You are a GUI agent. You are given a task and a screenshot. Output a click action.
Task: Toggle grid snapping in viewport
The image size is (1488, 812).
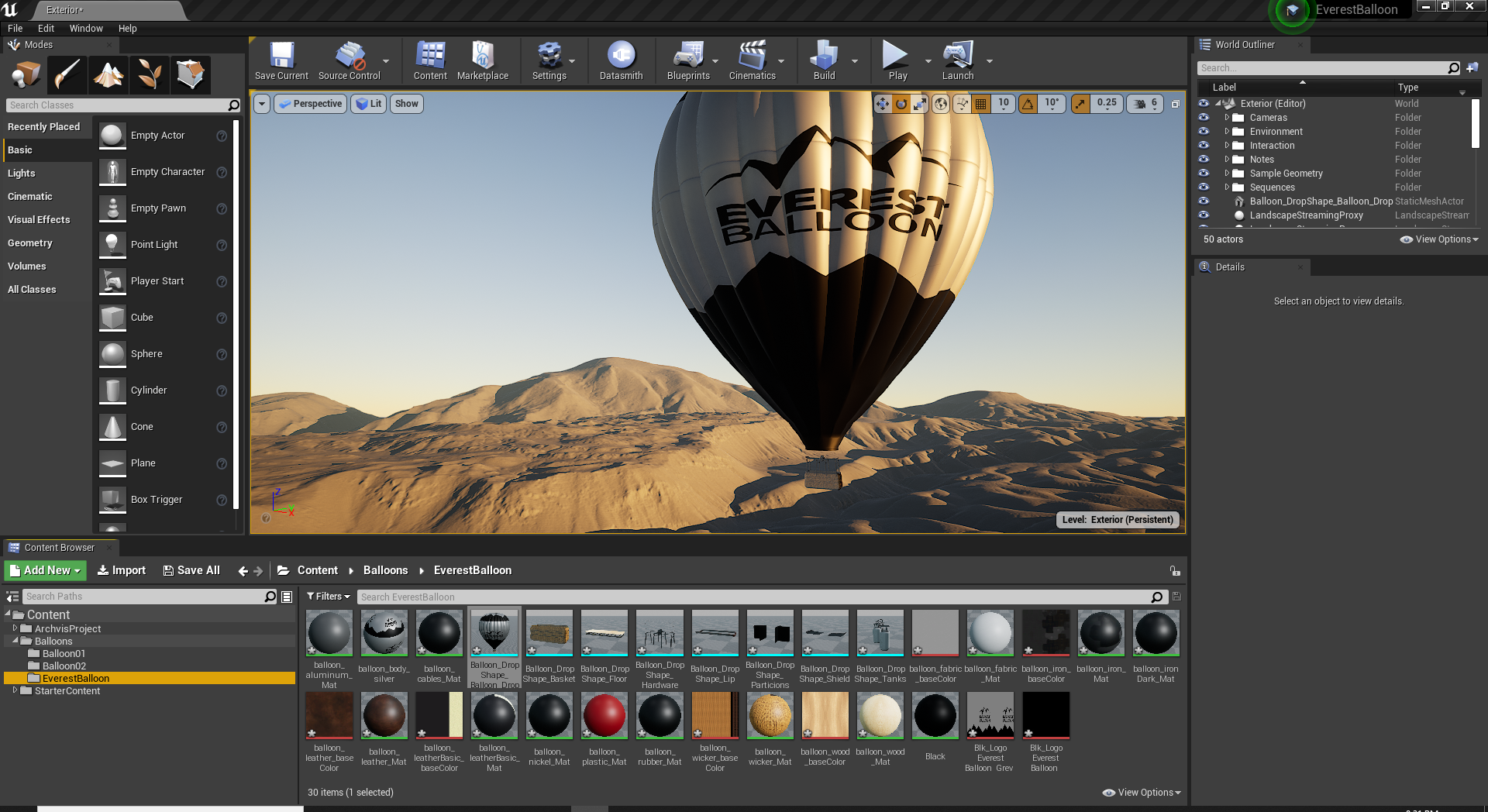(x=980, y=104)
